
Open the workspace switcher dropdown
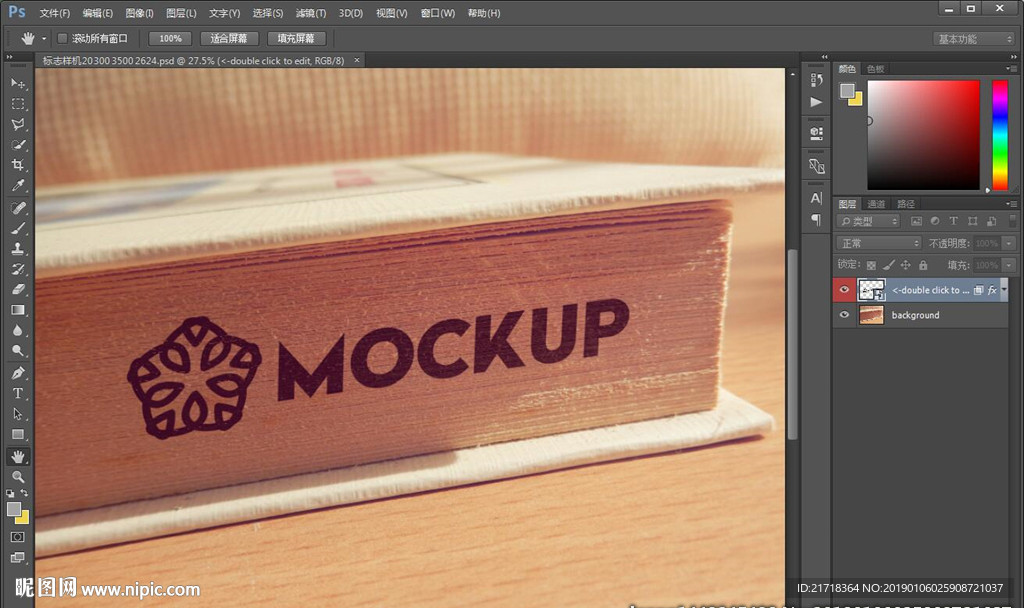pos(974,39)
